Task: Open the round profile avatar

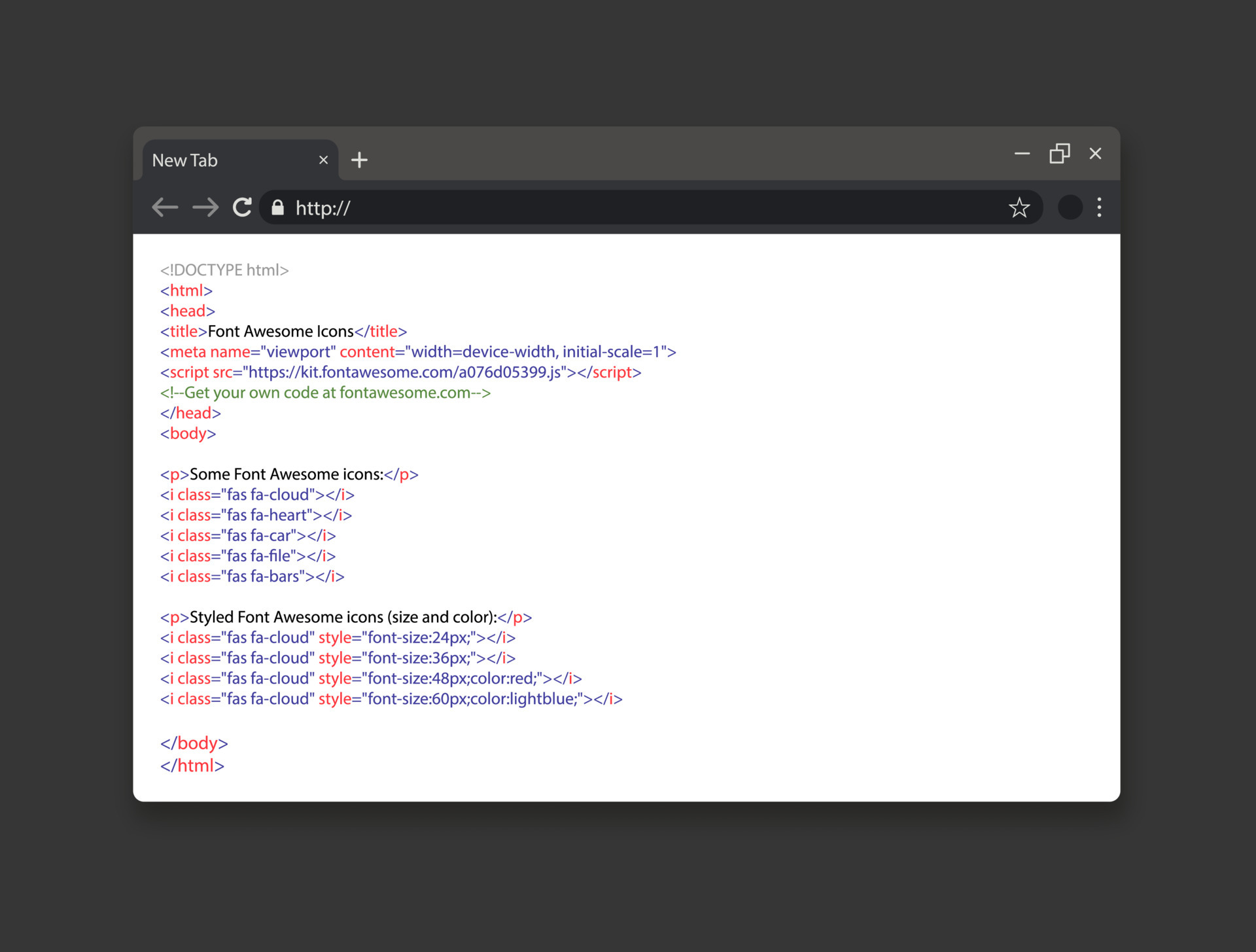Action: (x=1070, y=207)
